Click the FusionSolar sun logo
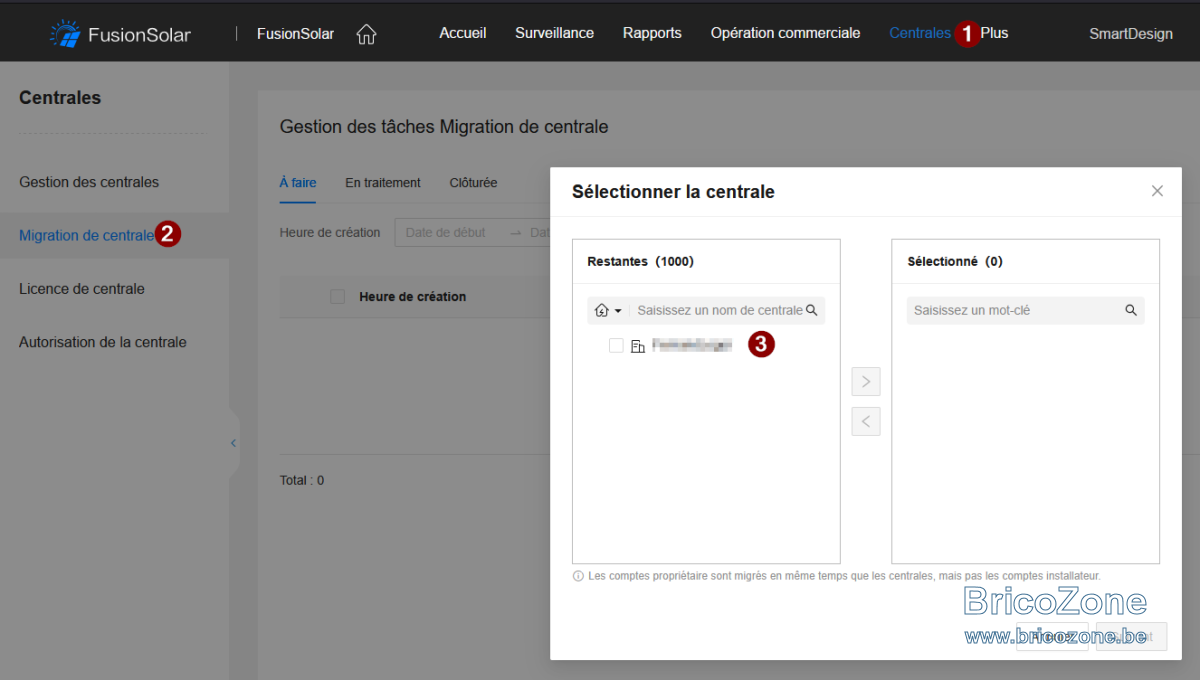Viewport: 1200px width, 680px height. point(65,34)
